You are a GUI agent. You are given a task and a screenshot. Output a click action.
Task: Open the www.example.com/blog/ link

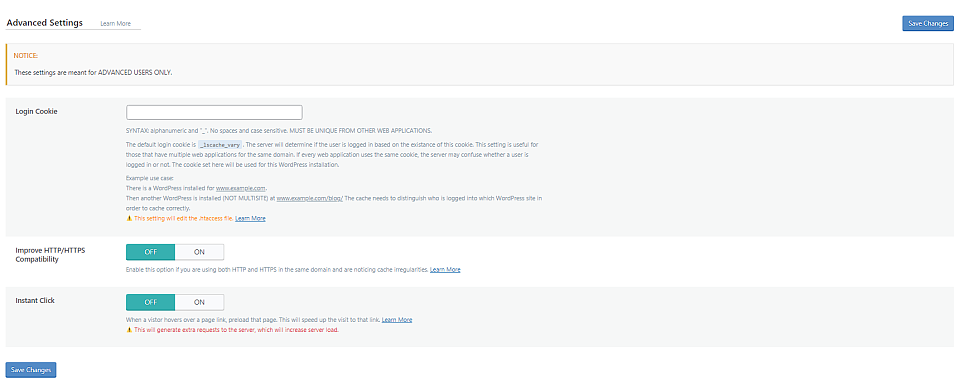click(310, 198)
